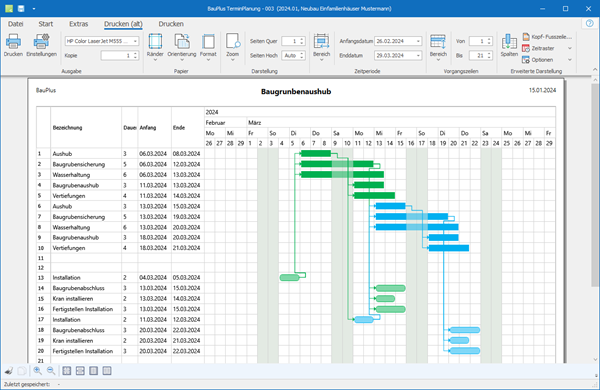
Task: Open the help question mark icon
Action: click(589, 24)
